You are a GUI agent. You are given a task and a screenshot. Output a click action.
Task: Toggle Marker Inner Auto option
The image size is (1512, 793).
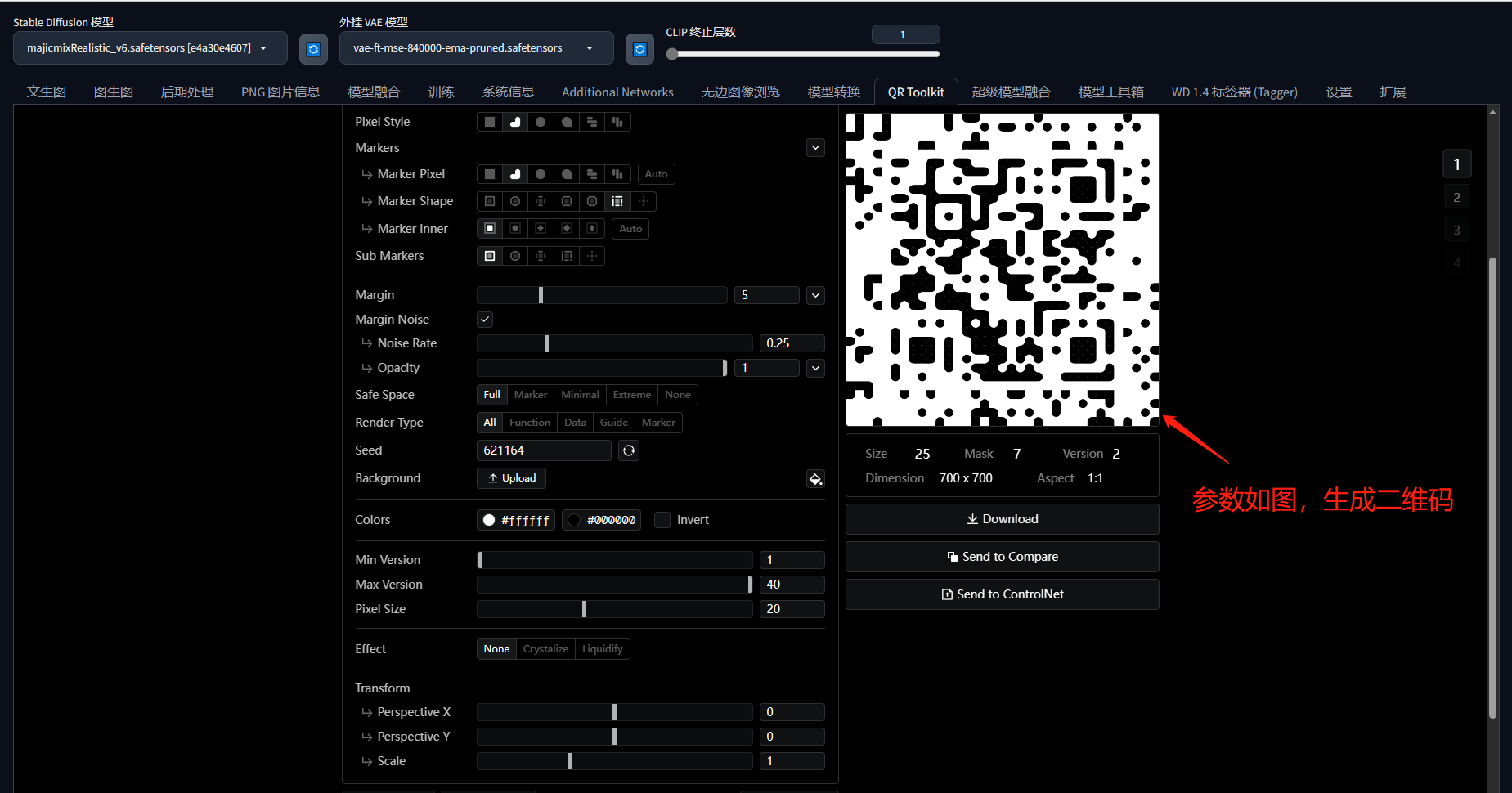630,229
